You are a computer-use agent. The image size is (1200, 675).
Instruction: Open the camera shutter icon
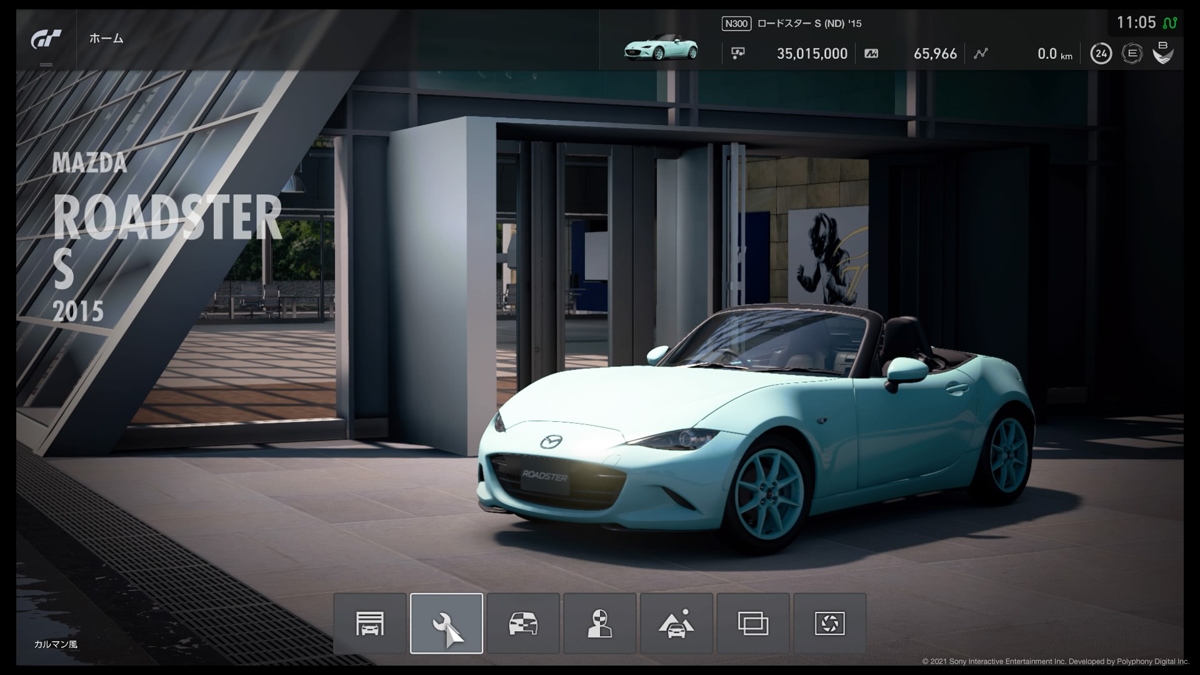click(x=830, y=623)
